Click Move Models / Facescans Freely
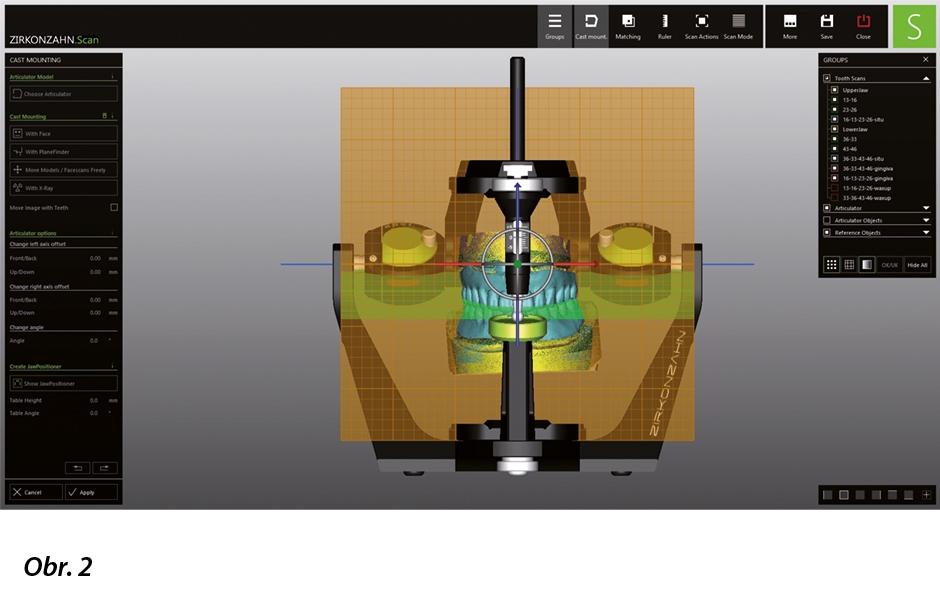940x600 pixels. tap(64, 170)
